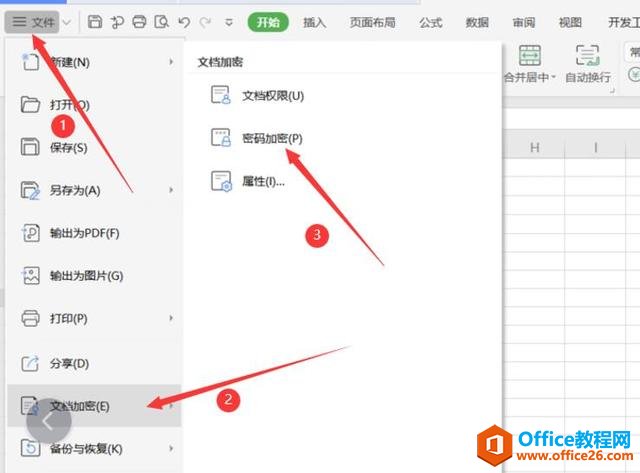The width and height of the screenshot is (640, 473).
Task: Select column H header
Action: (535, 147)
